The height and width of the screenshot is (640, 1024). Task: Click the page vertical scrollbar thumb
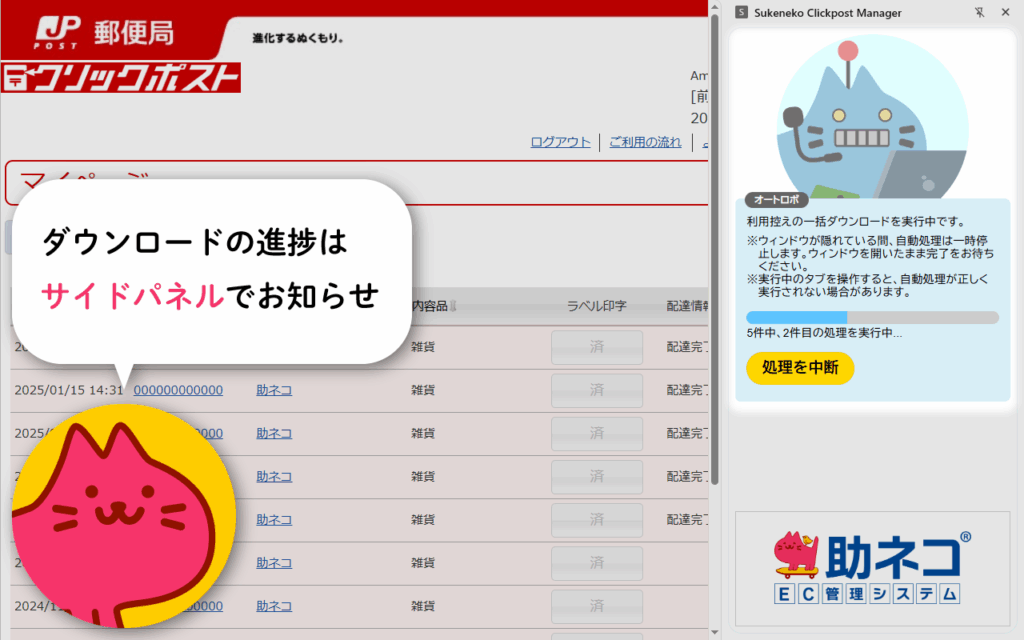tap(714, 248)
